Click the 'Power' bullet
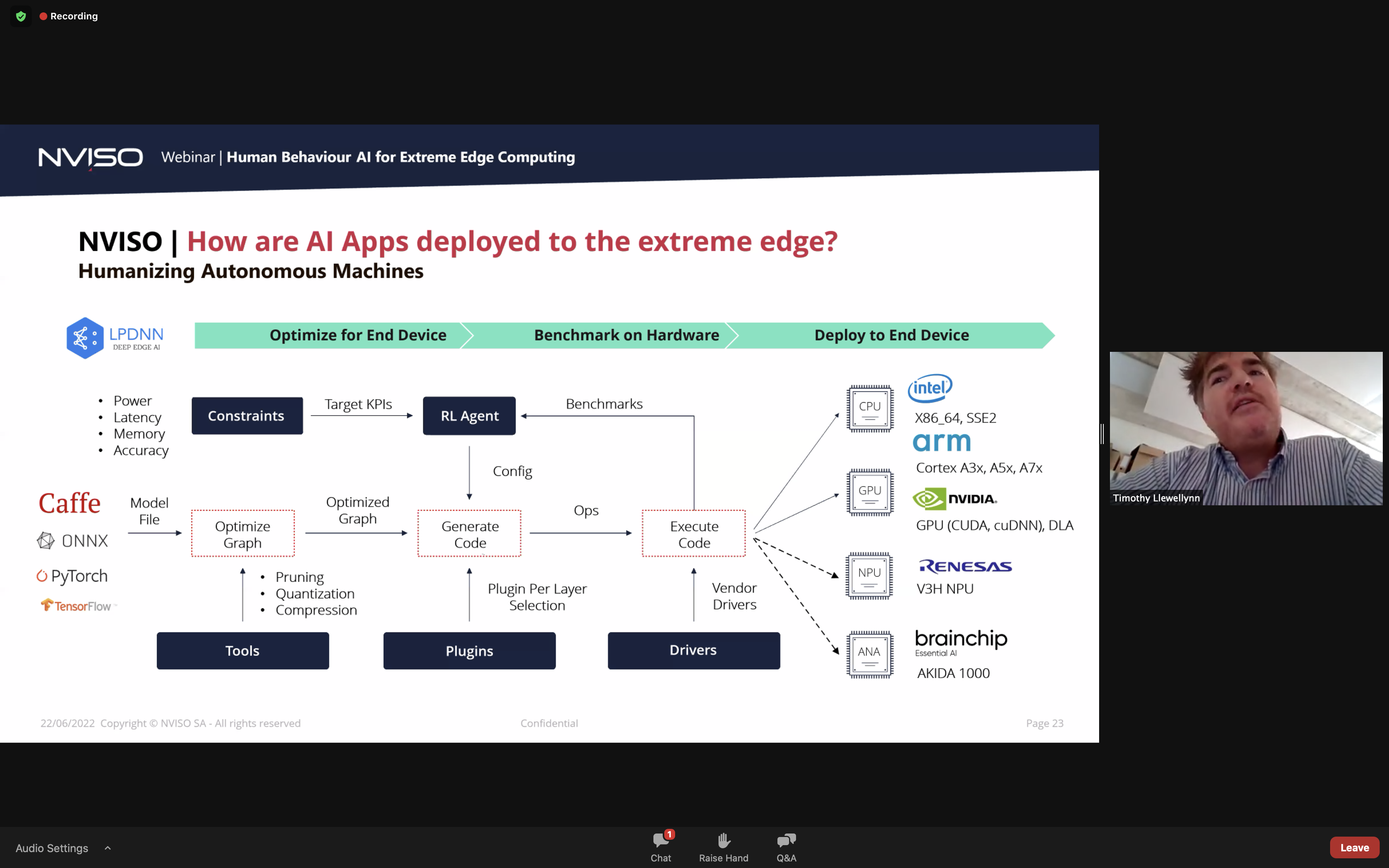1389x868 pixels. coord(133,401)
